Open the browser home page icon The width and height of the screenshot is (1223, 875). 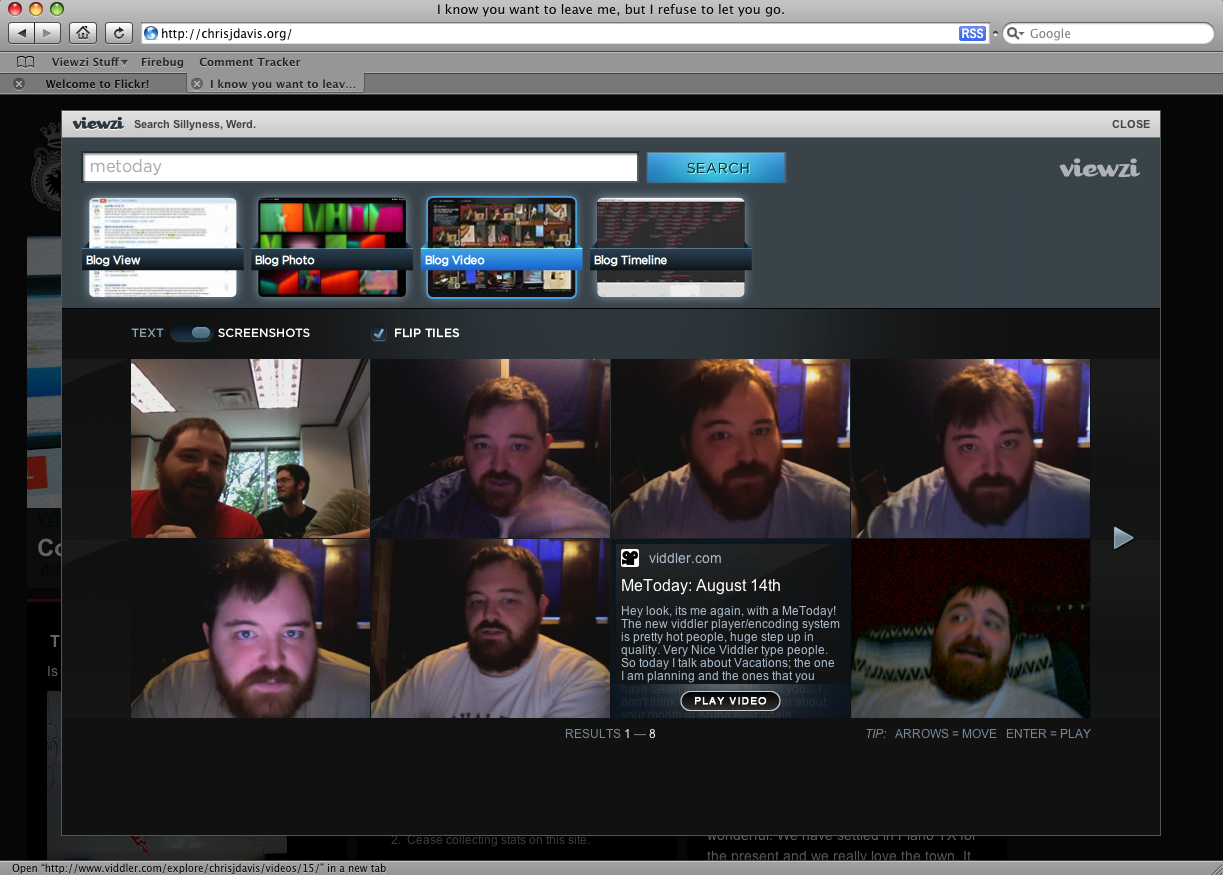click(x=84, y=33)
